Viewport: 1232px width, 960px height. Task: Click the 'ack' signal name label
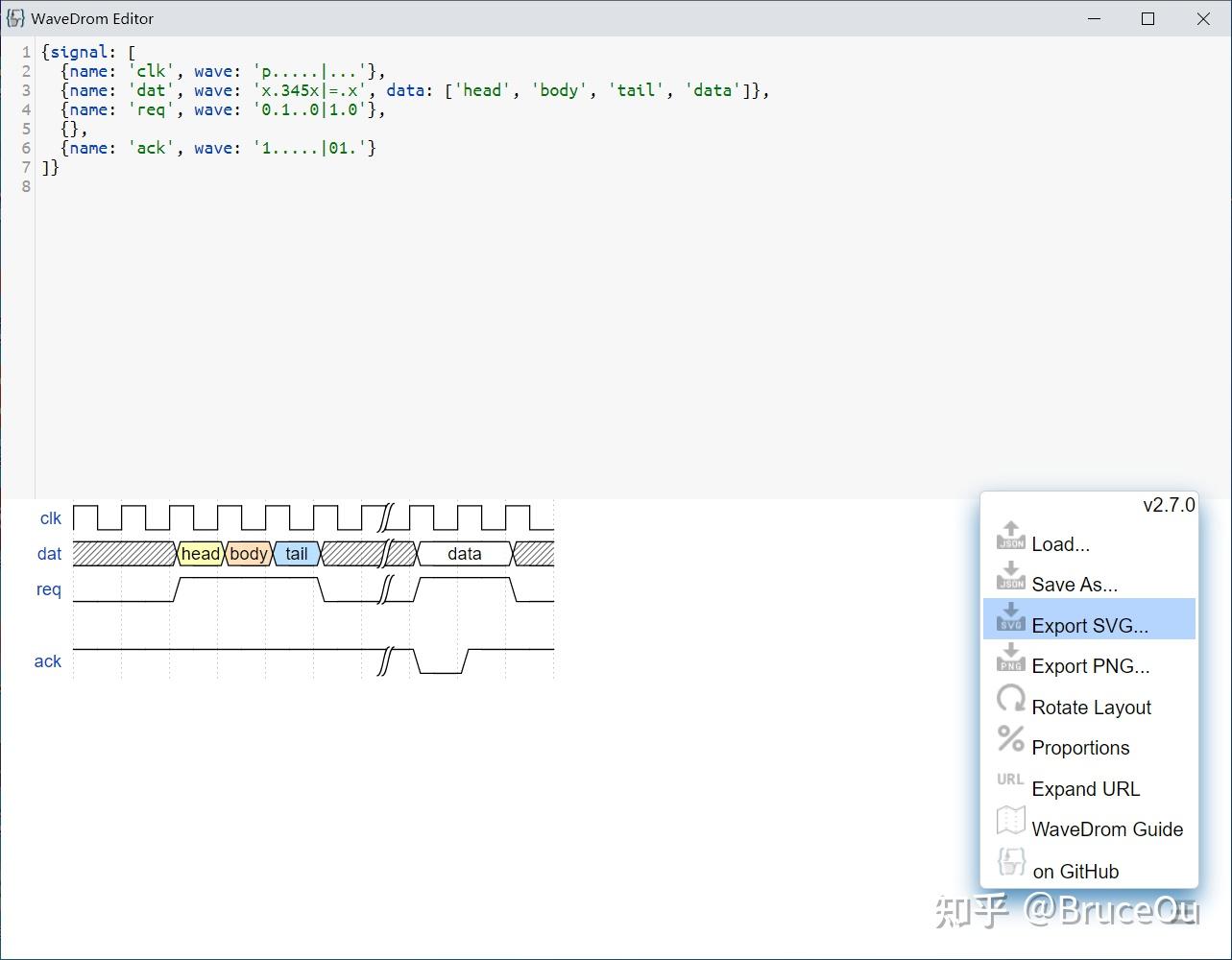(x=48, y=661)
